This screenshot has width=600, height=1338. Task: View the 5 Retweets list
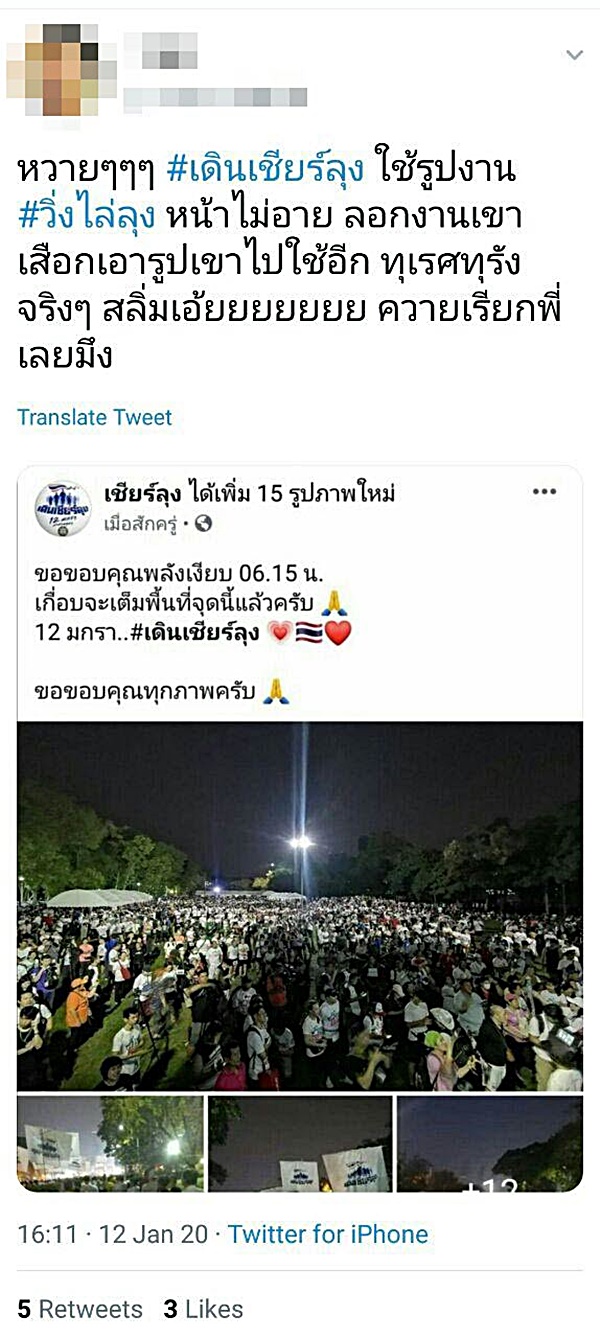pos(80,1309)
